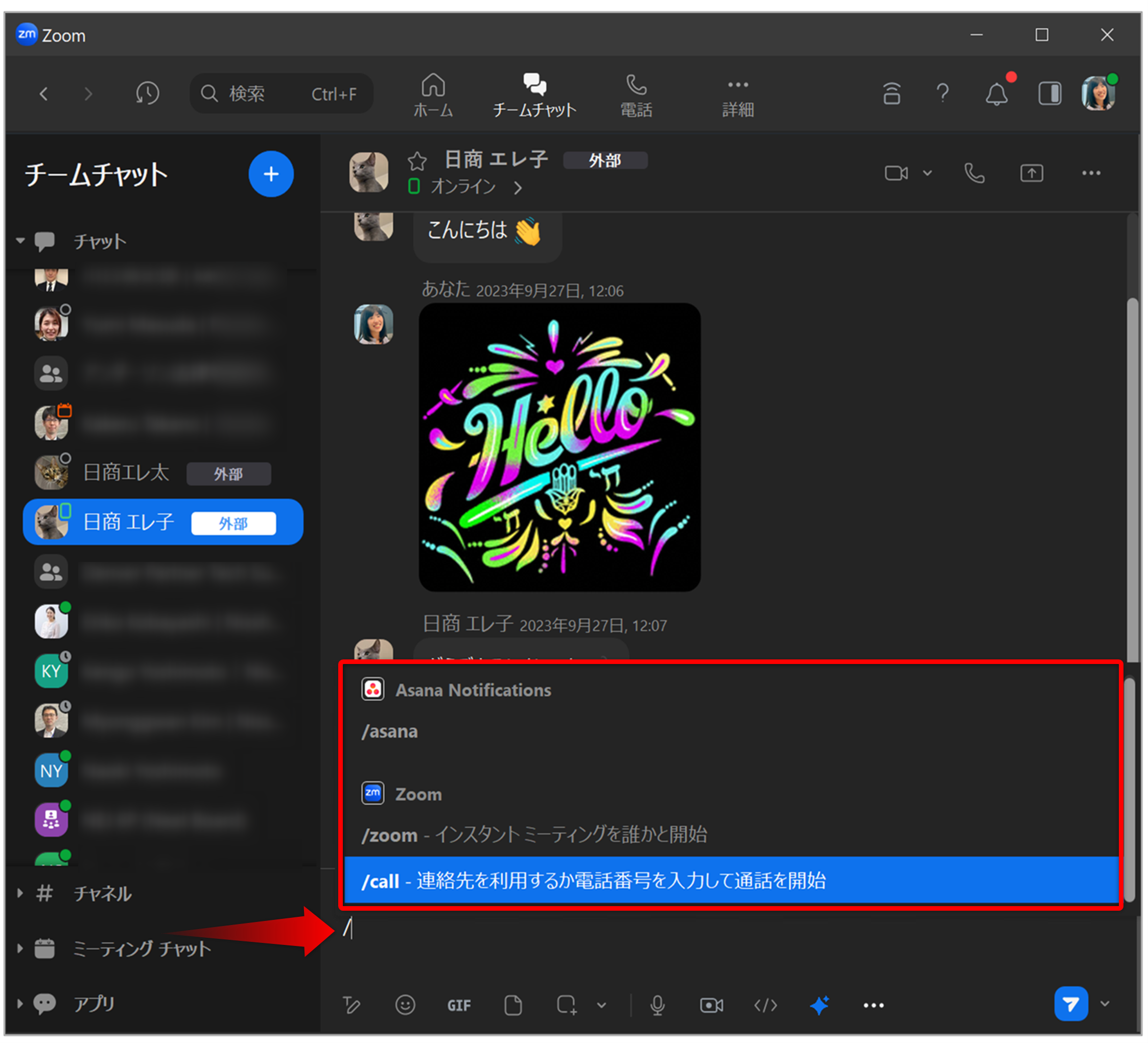
Task: Record a video message
Action: (711, 1005)
